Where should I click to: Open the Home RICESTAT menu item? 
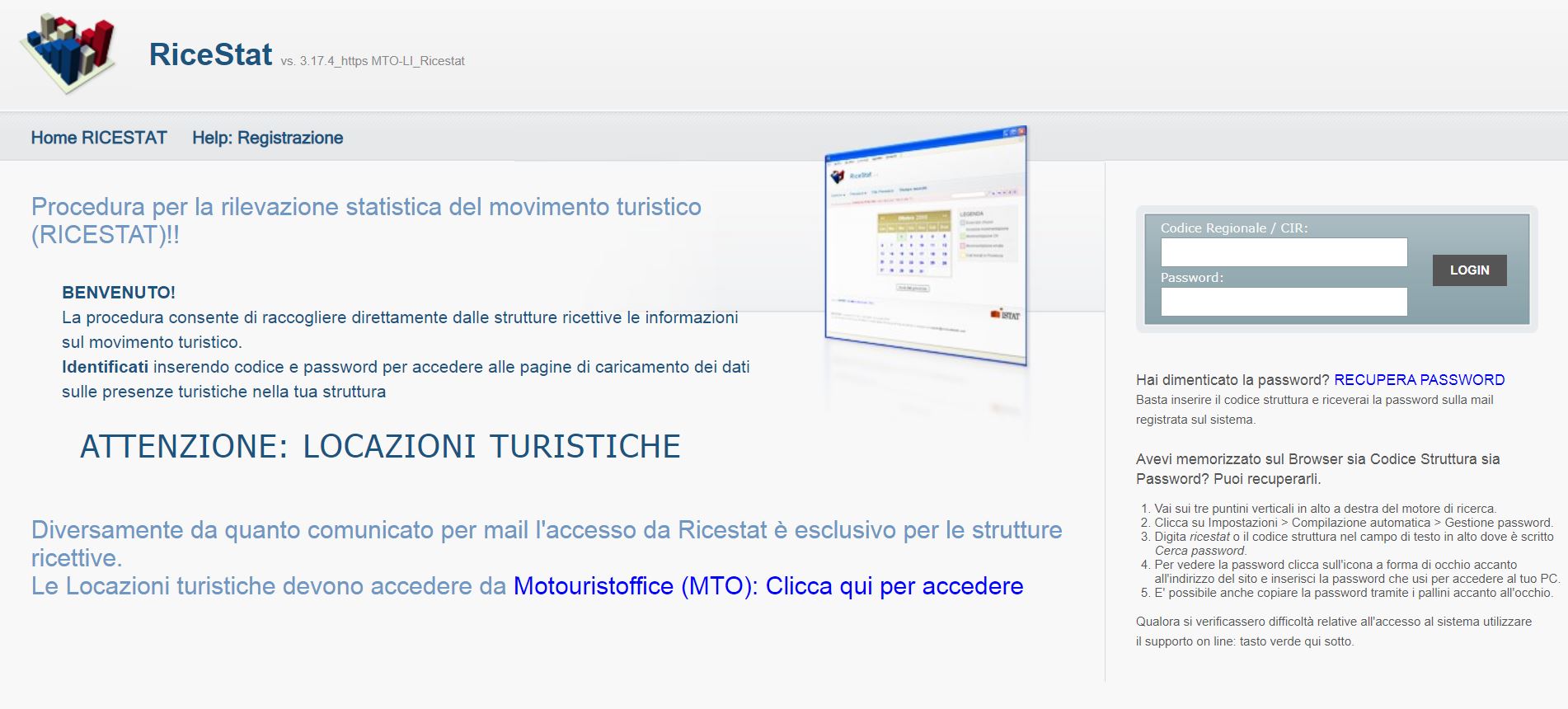(x=99, y=138)
